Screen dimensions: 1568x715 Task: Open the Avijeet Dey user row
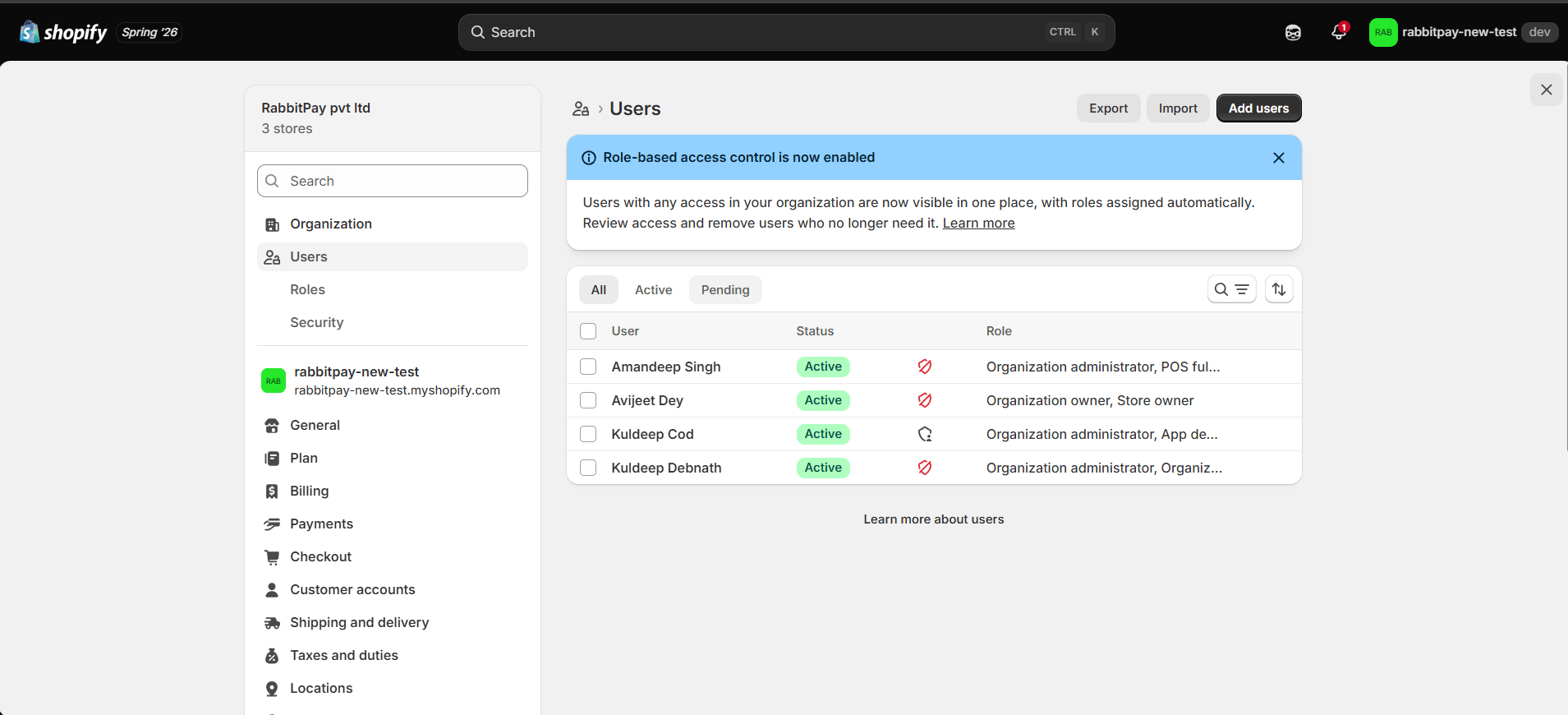(934, 400)
